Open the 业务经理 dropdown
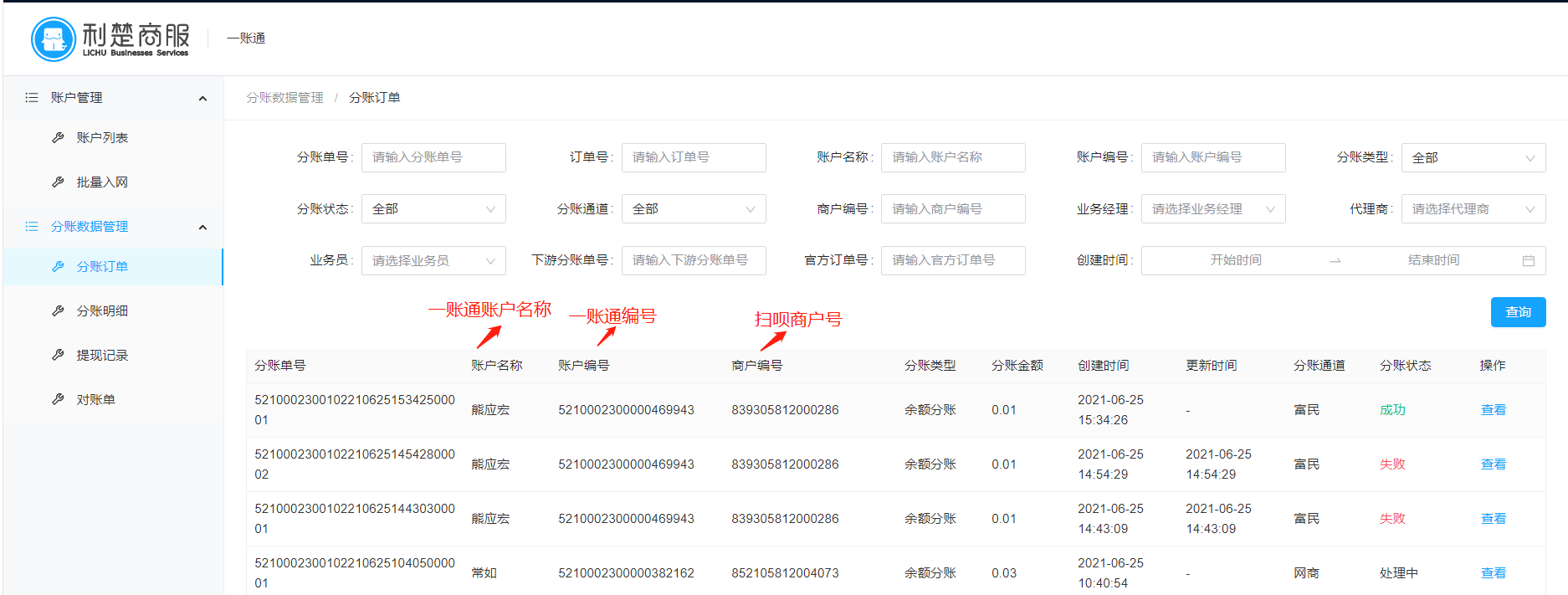The width and height of the screenshot is (1568, 595). 1213,209
